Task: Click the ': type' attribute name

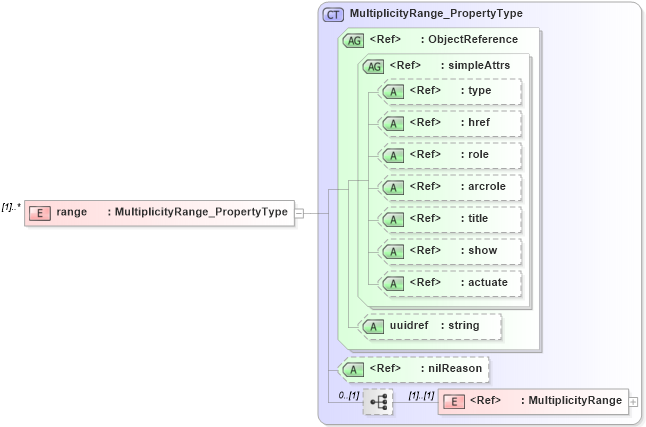Action: click(476, 90)
